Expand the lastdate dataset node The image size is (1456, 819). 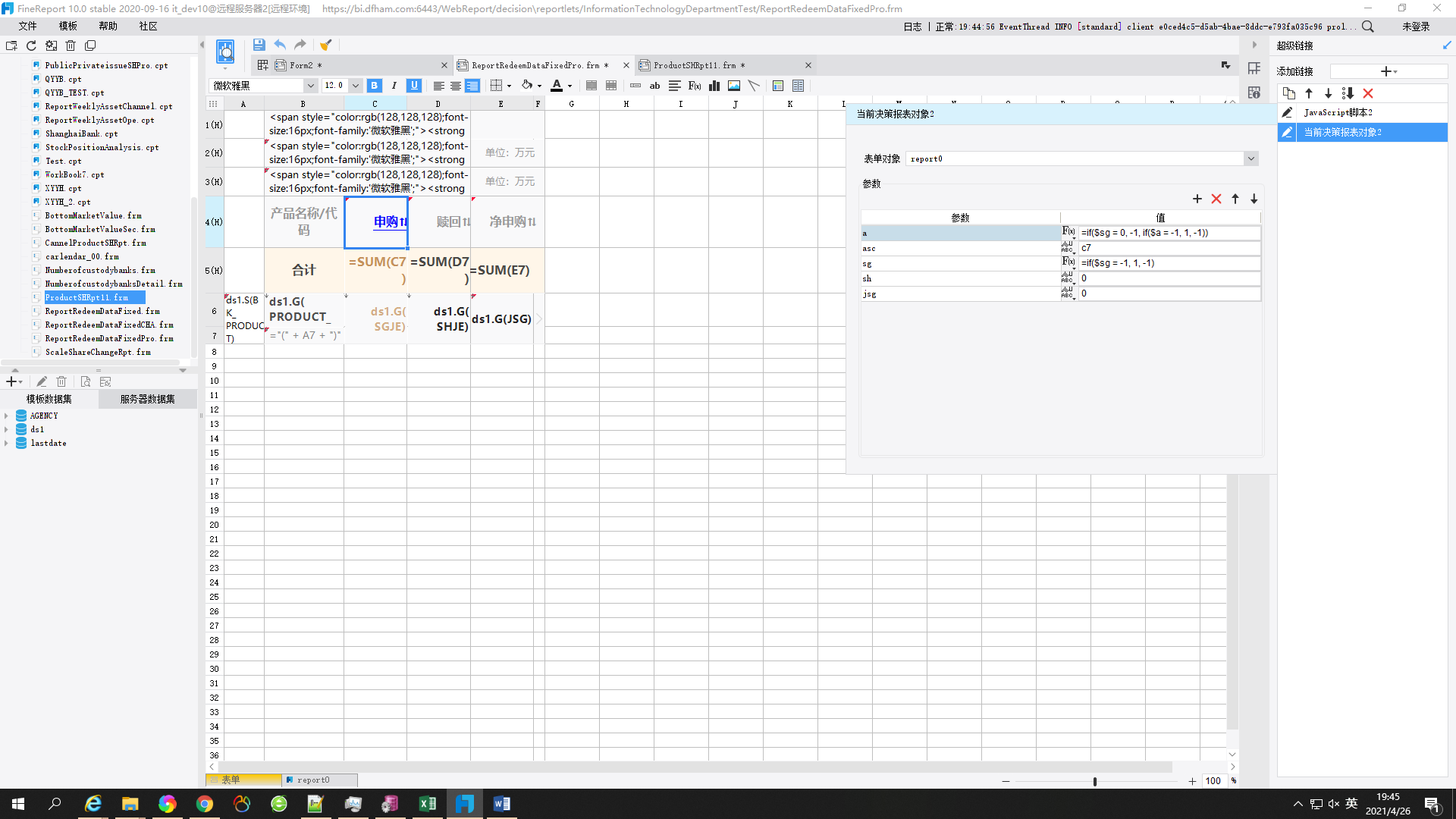click(6, 443)
